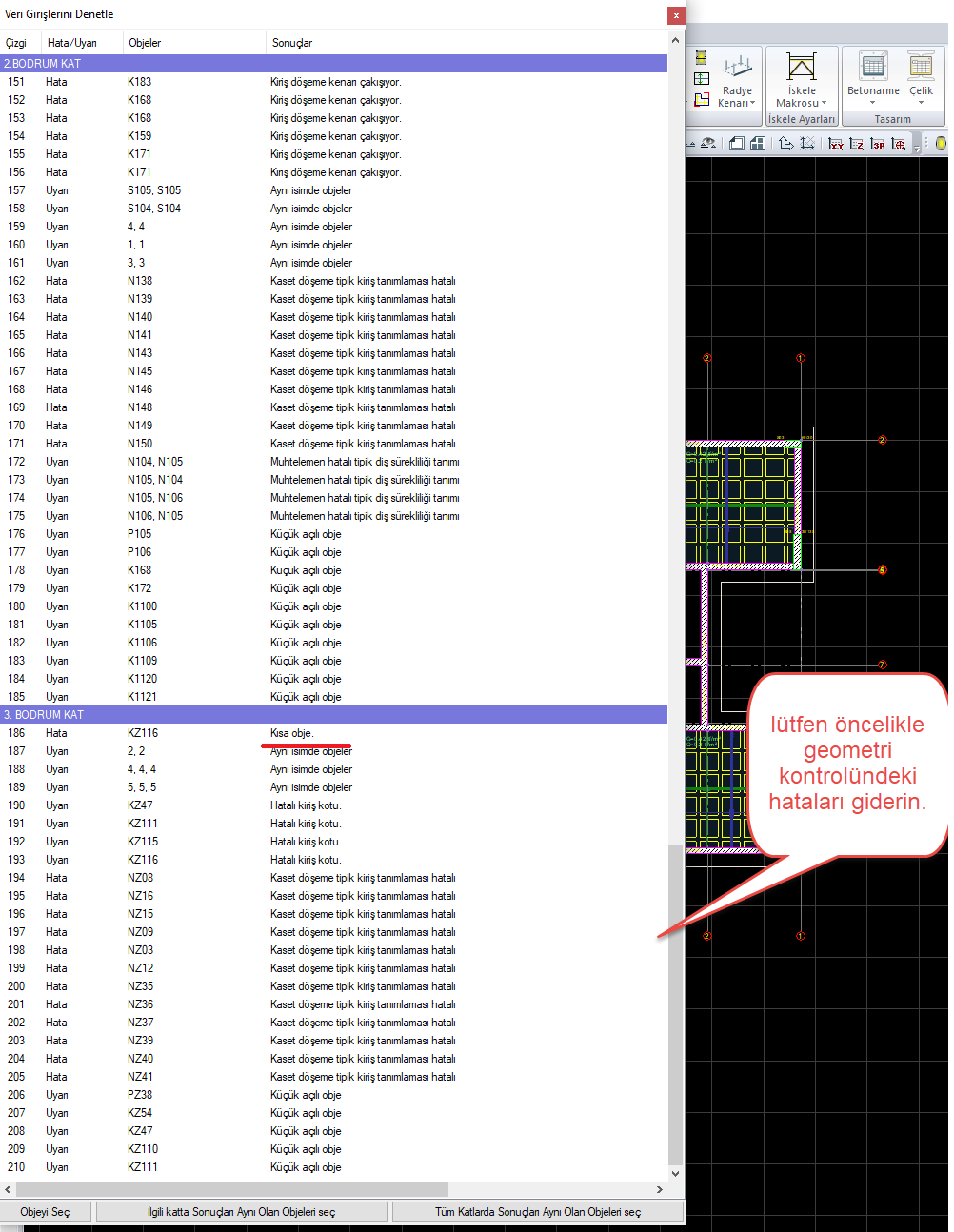Screen dimensions: 954x1232
Task: Open the Betonarme dropdown arrow
Action: tap(872, 103)
